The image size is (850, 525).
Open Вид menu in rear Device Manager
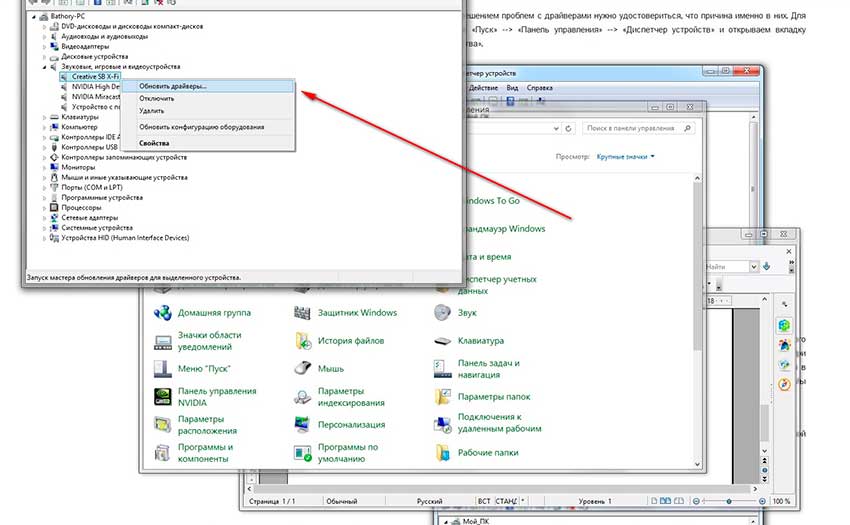point(512,88)
